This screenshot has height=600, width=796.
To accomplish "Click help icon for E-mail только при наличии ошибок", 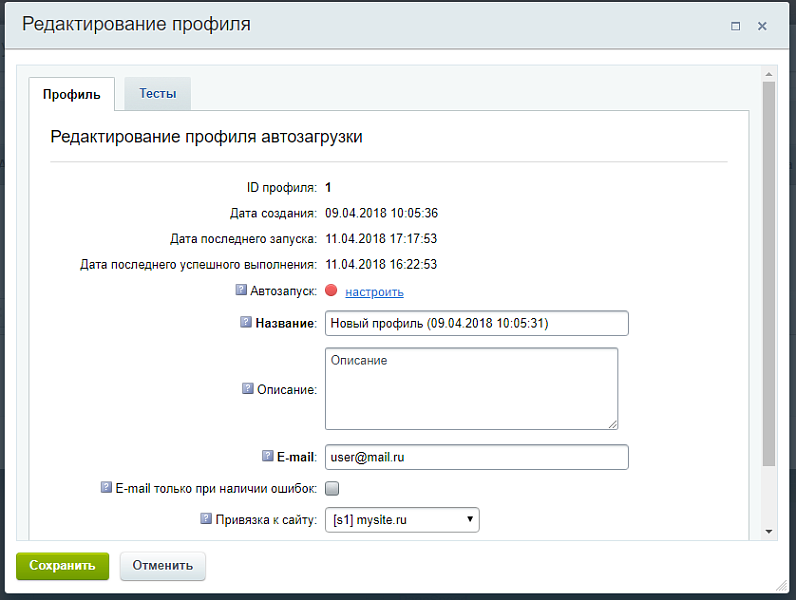I will [106, 487].
